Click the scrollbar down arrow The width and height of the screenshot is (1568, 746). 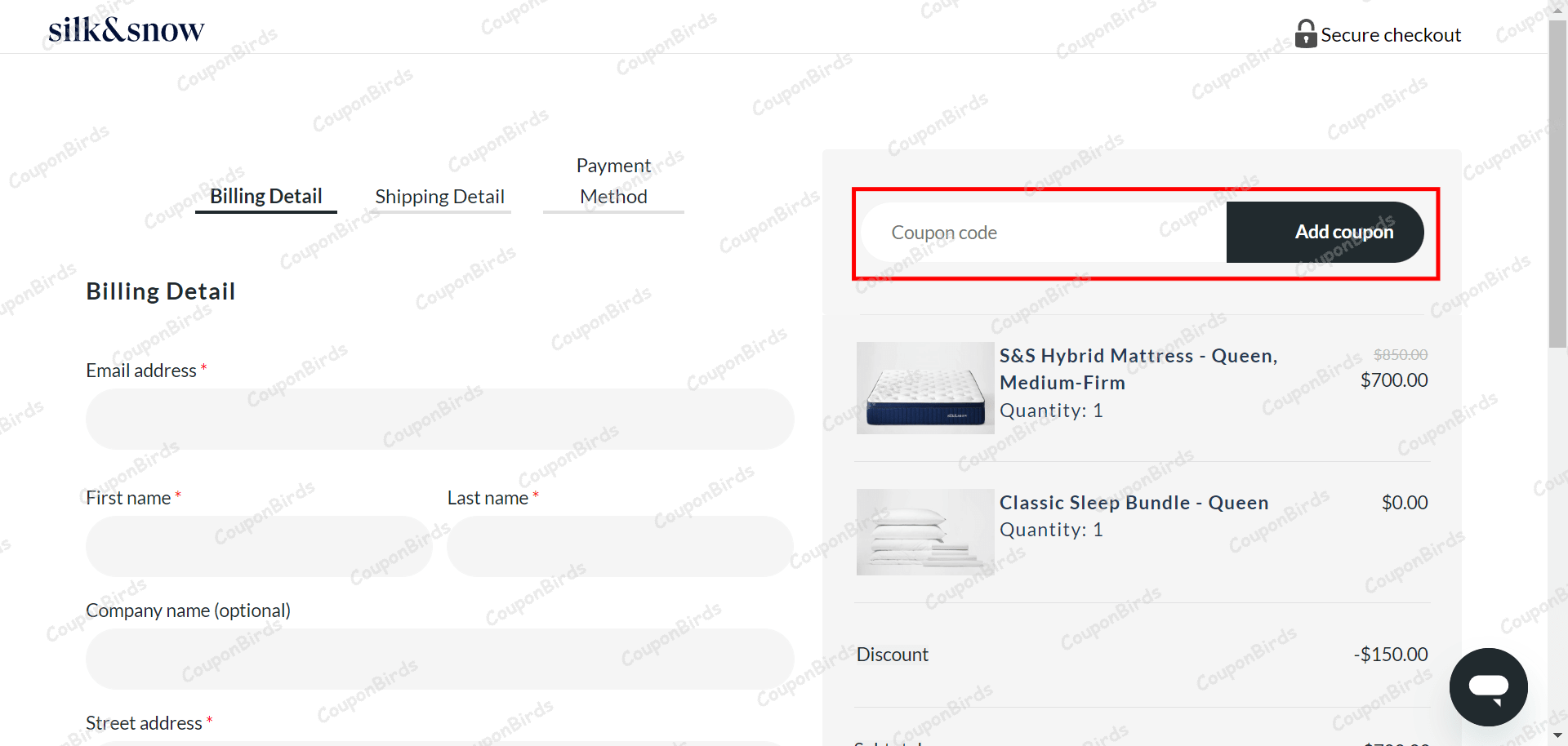pyautogui.click(x=1557, y=737)
